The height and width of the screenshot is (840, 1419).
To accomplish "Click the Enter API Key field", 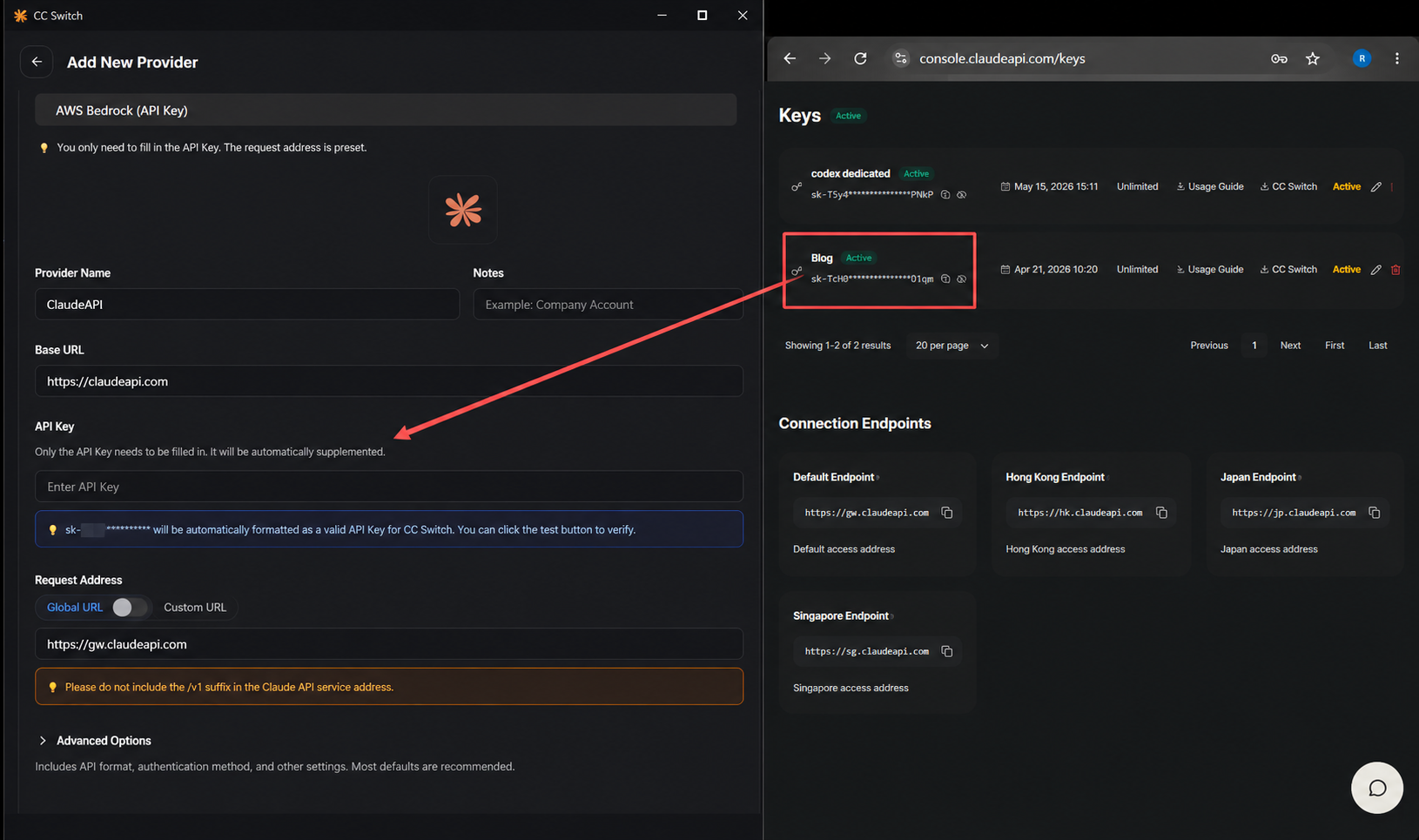I will pyautogui.click(x=389, y=487).
